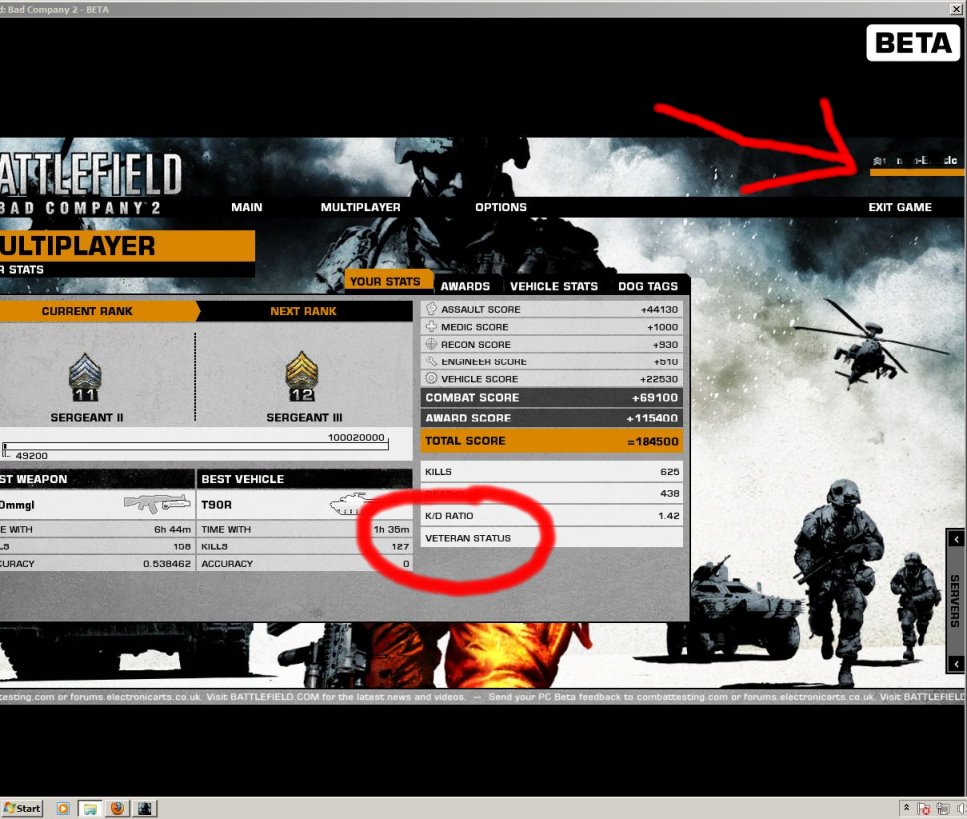Open the SERVERS side tab

click(955, 601)
